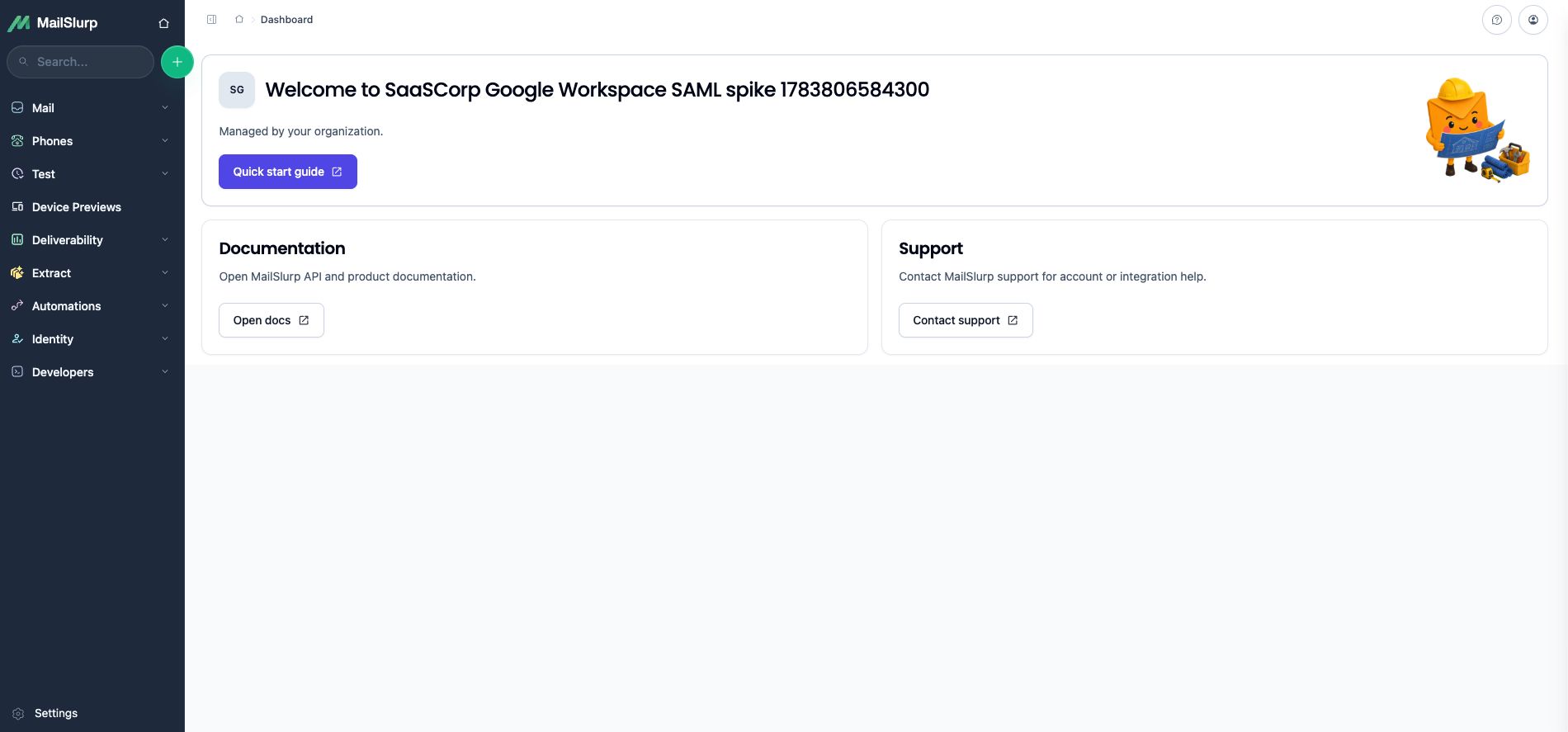Open the home icon beside MailSlurp logo
1568x732 pixels.
163,23
